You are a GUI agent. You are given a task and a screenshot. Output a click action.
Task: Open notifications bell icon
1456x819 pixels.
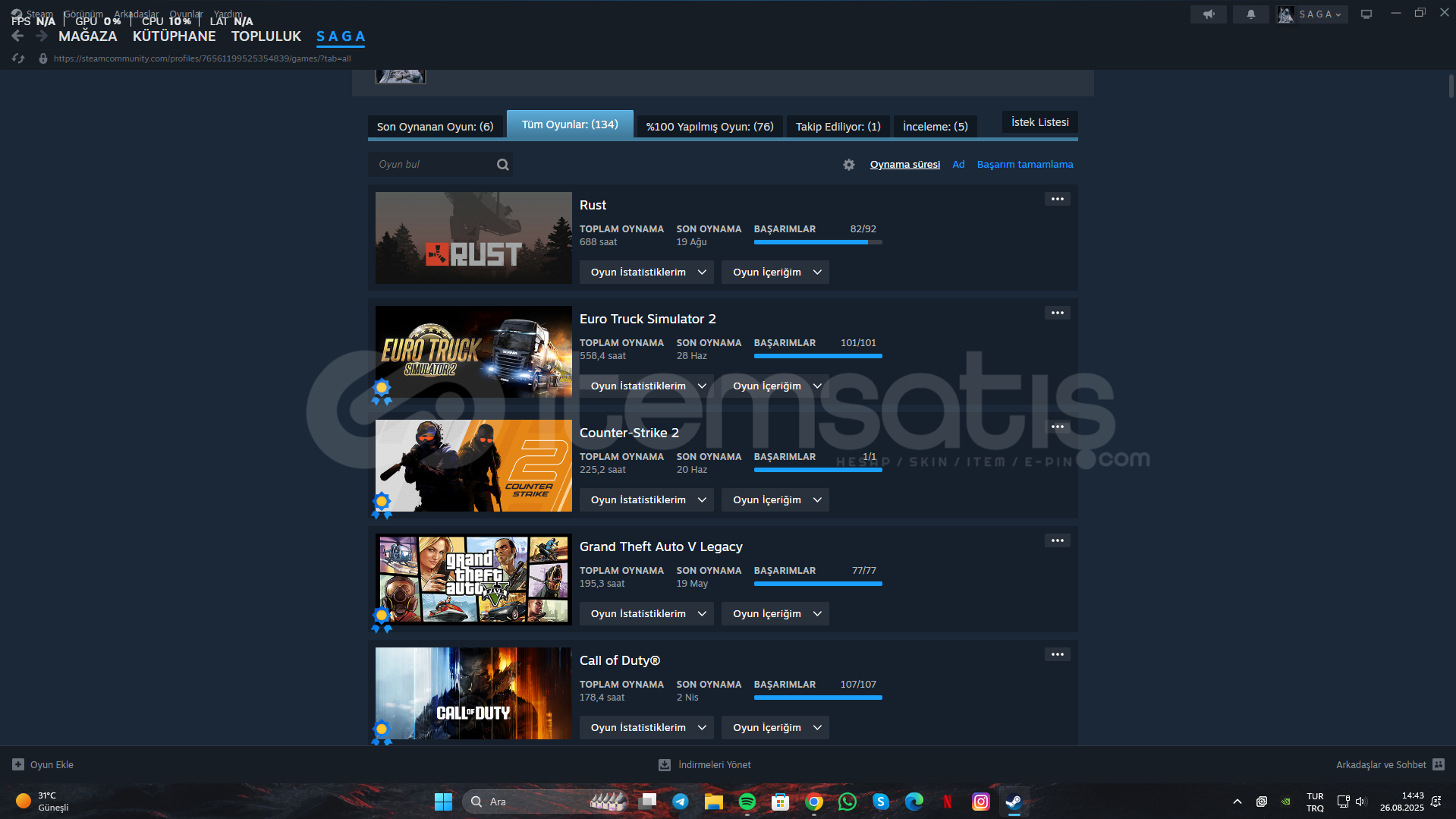coord(1251,14)
